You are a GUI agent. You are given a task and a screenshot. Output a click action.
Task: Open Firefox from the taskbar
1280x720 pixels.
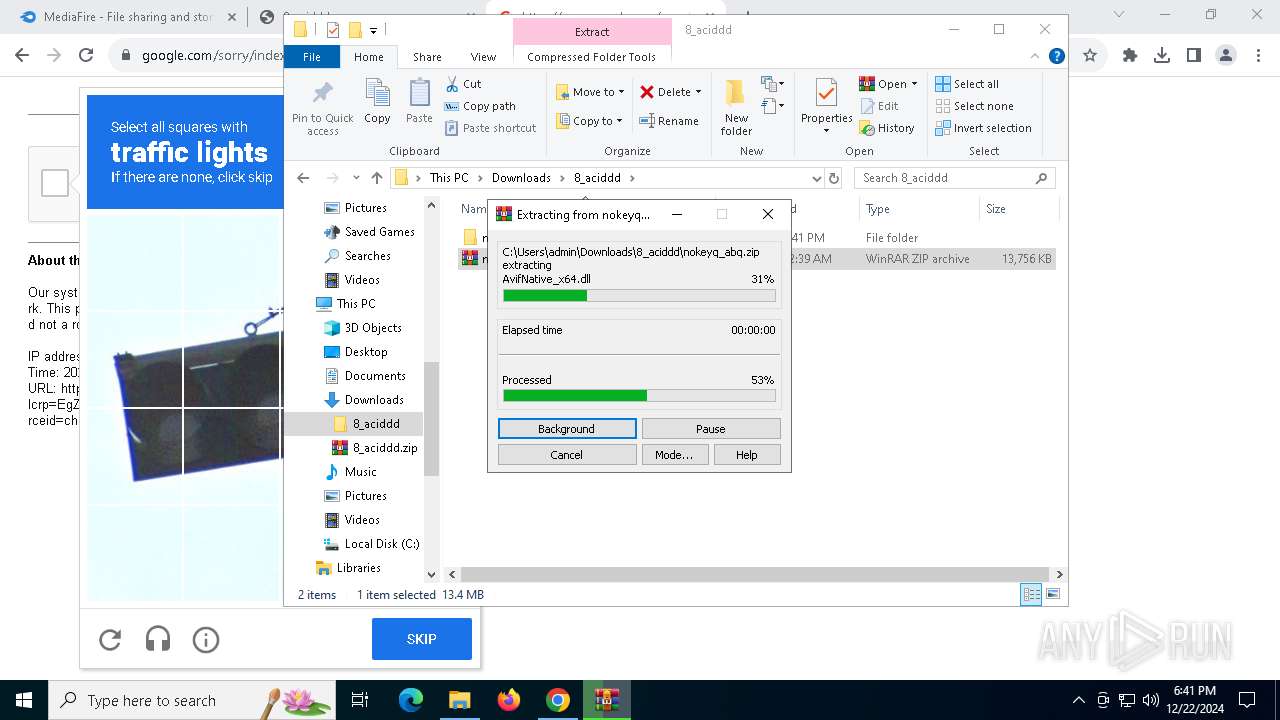point(509,700)
